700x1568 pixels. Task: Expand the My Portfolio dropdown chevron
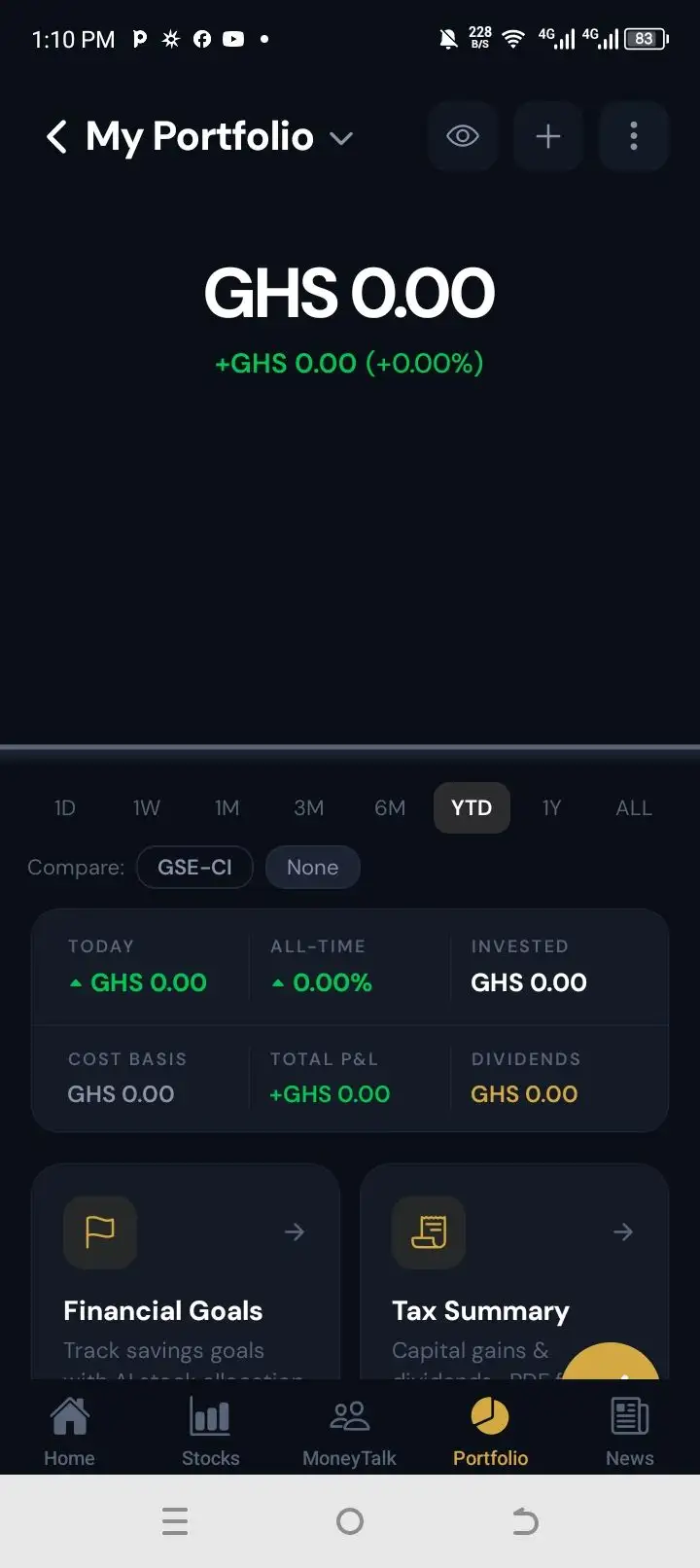pos(341,139)
